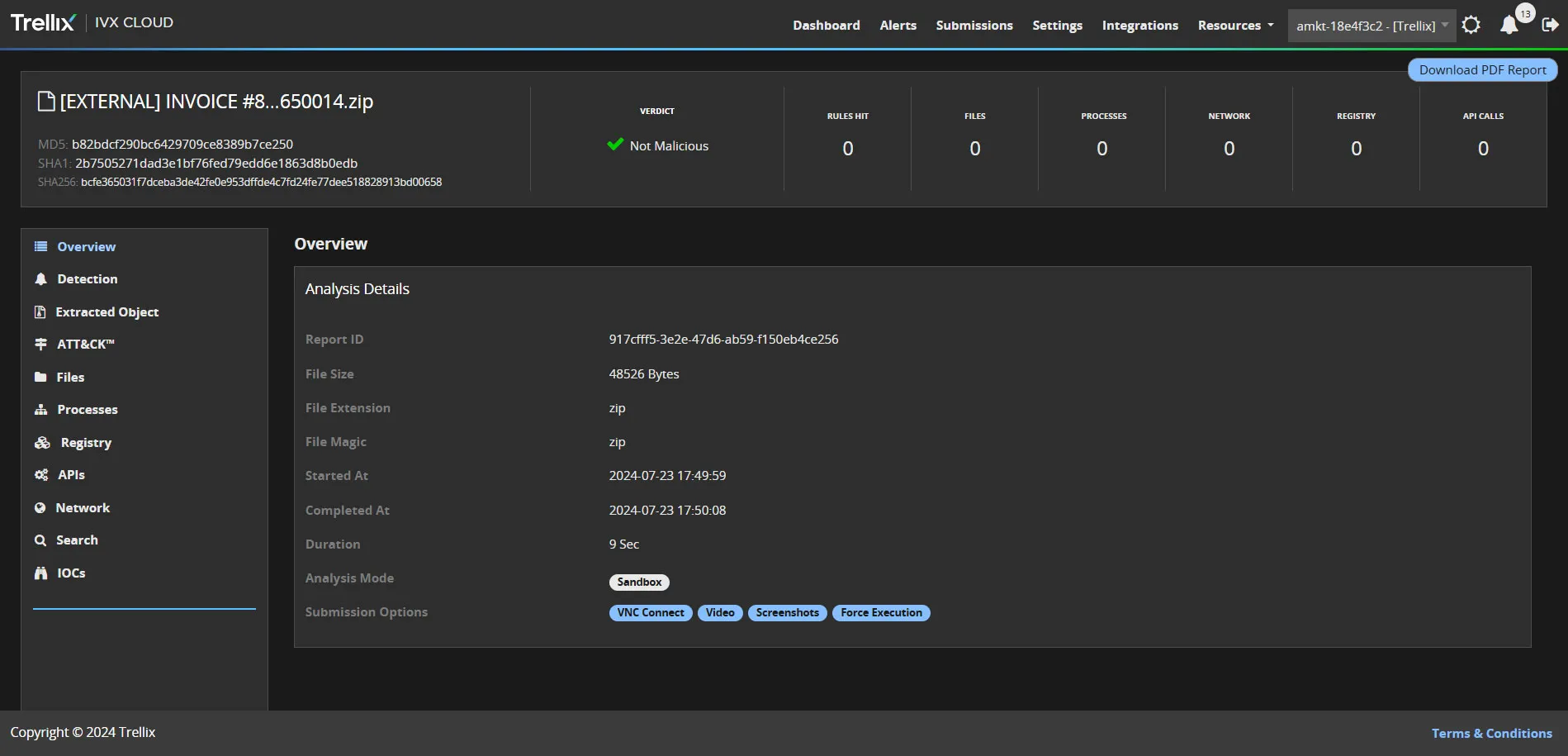Open Extracted Object in the sidebar
Viewport: 1568px width, 756px height.
[x=107, y=312]
